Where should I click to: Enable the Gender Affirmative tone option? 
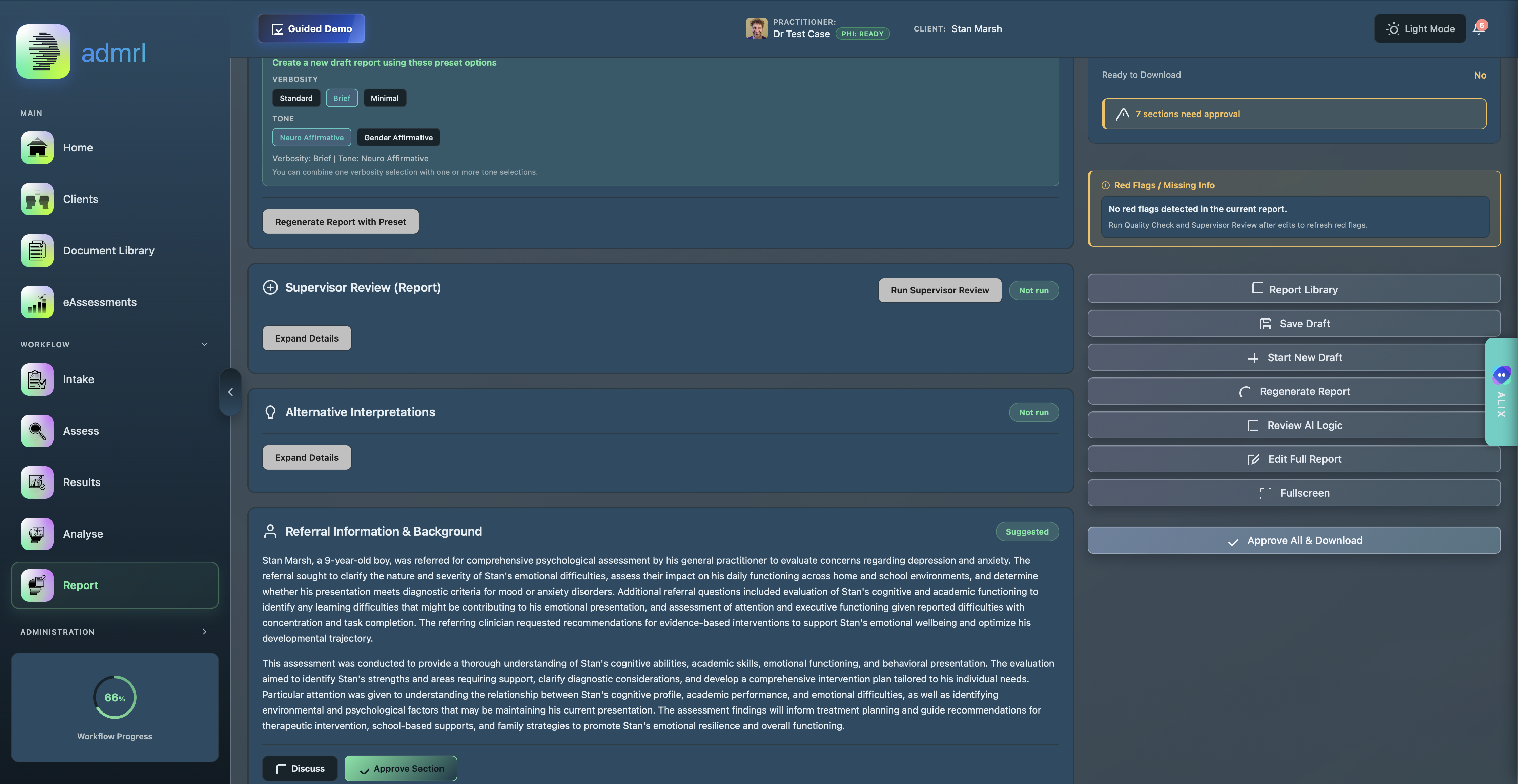pos(398,137)
